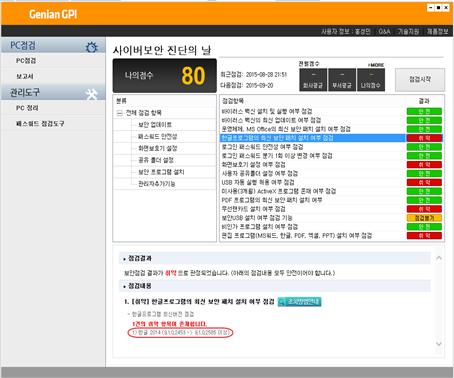This screenshot has height=378, width=454.
Task: Click red 취약 badge on 한글프로그램 row
Action: point(424,138)
